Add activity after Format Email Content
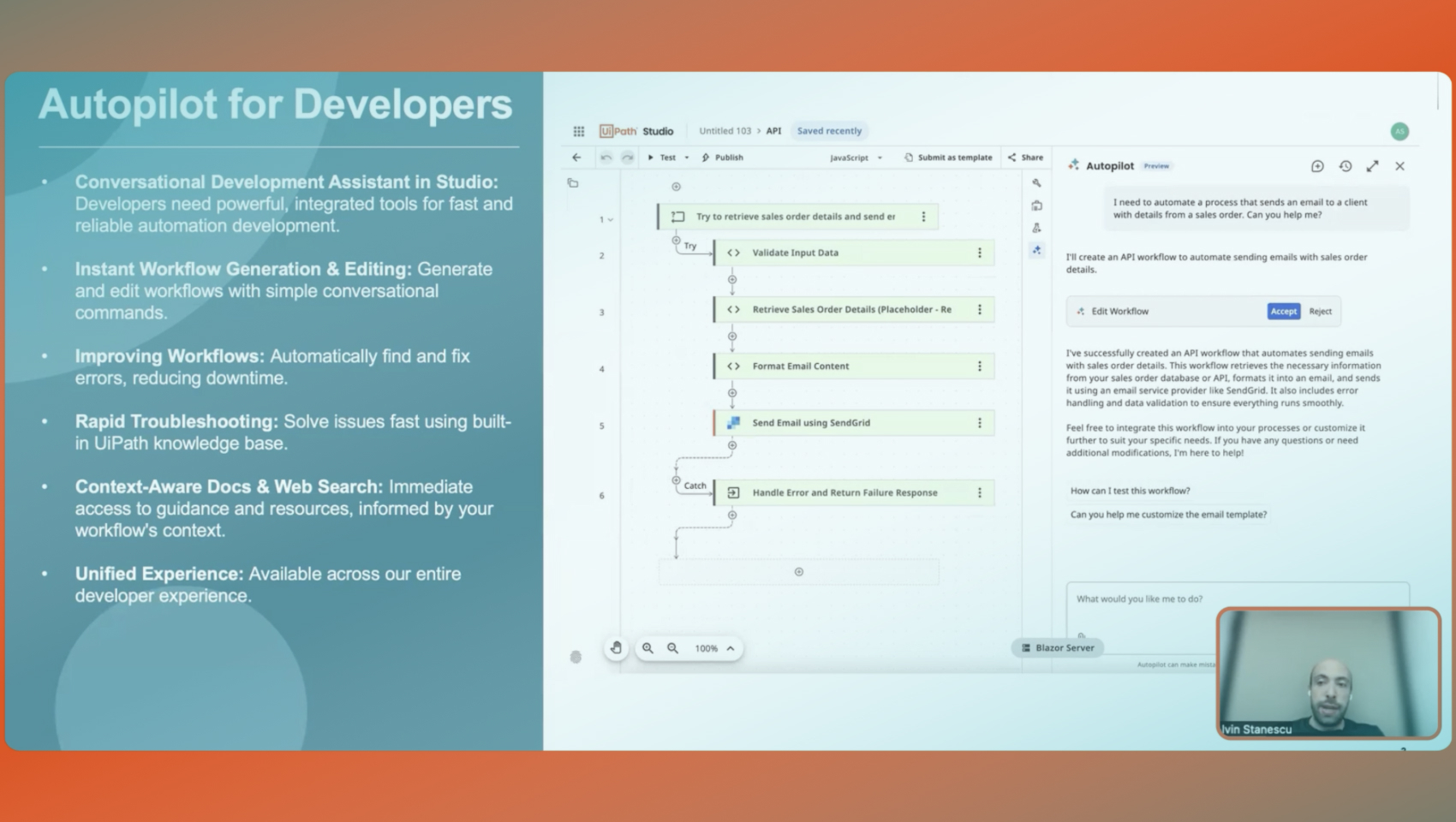 [732, 393]
